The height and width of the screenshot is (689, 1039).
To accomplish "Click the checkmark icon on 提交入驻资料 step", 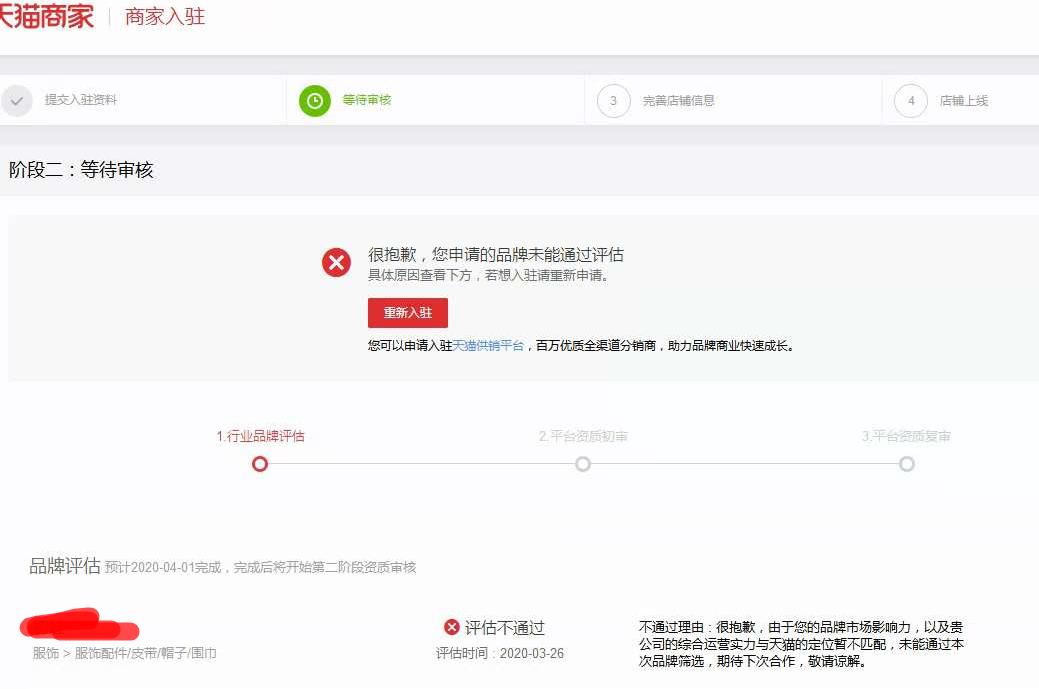I will tap(16, 100).
